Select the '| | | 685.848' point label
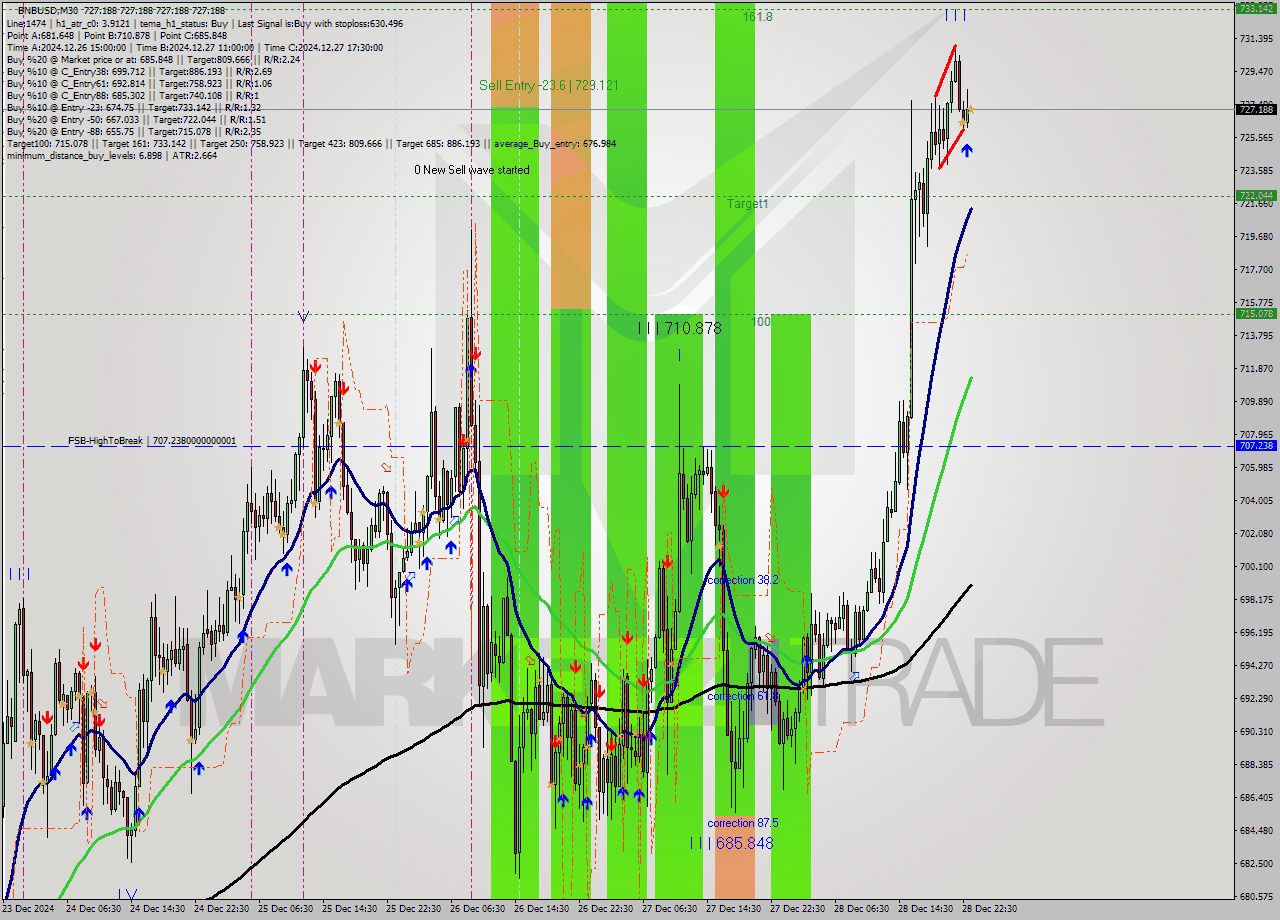 coord(731,843)
